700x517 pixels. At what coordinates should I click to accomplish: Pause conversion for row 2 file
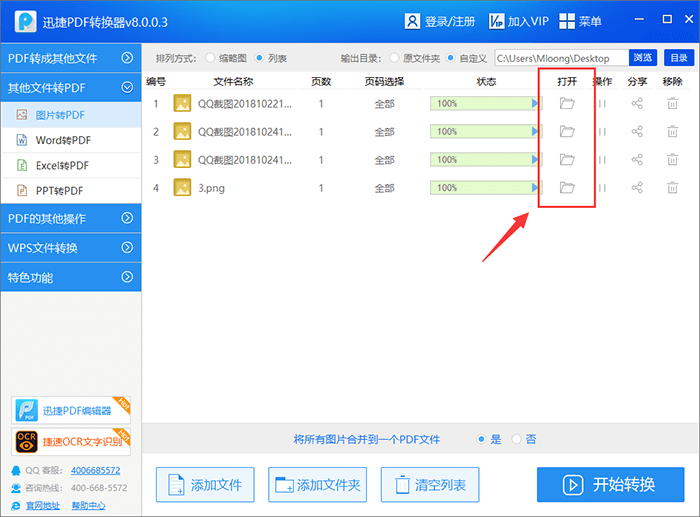pos(602,132)
